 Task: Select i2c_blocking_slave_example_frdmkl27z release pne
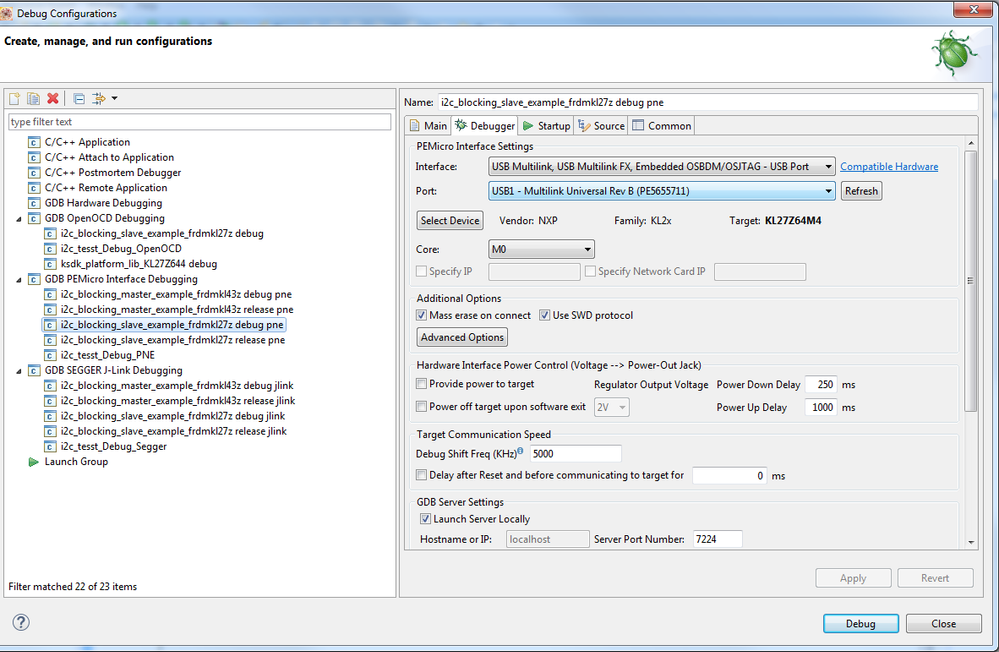pos(173,340)
